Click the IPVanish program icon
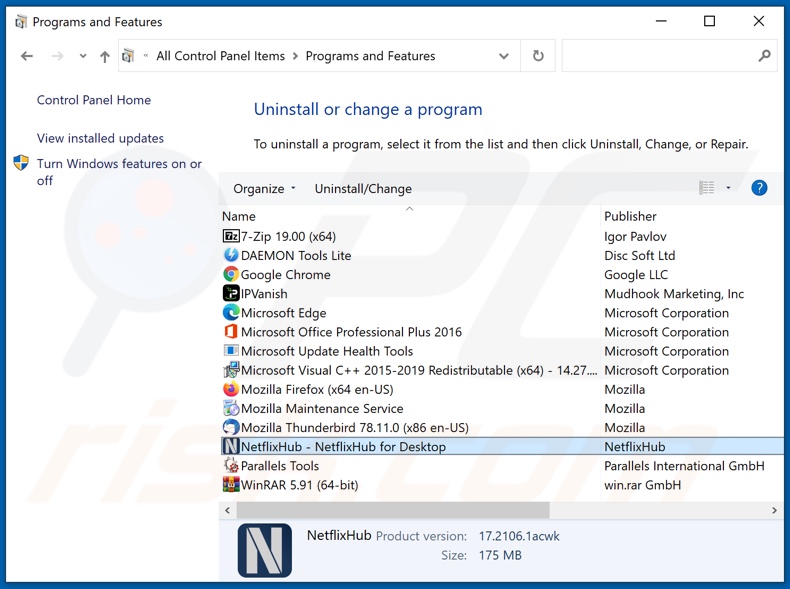The image size is (790, 589). 231,293
